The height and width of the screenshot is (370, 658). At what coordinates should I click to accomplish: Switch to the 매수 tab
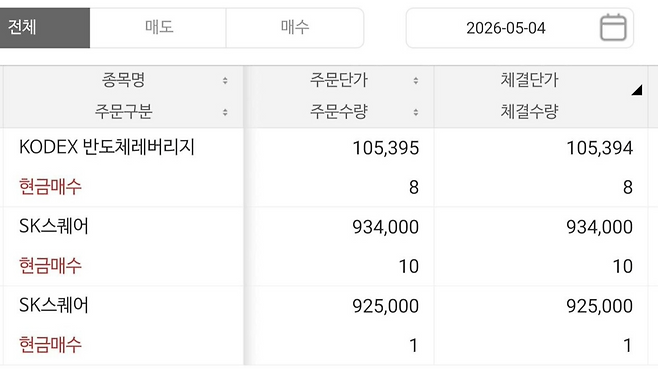(x=295, y=28)
